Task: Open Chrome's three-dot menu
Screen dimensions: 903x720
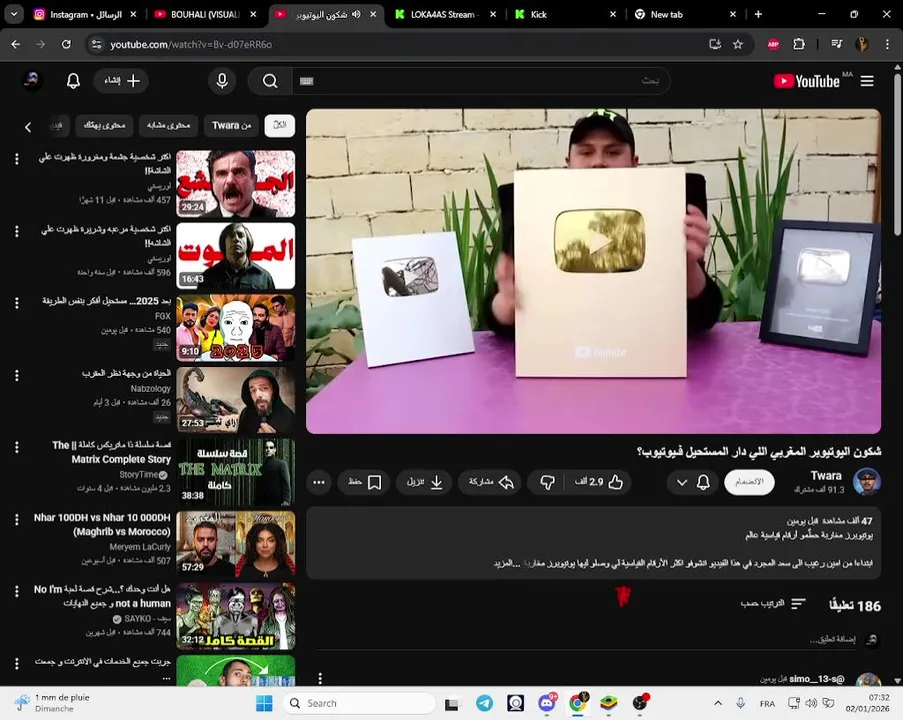Action: point(887,44)
